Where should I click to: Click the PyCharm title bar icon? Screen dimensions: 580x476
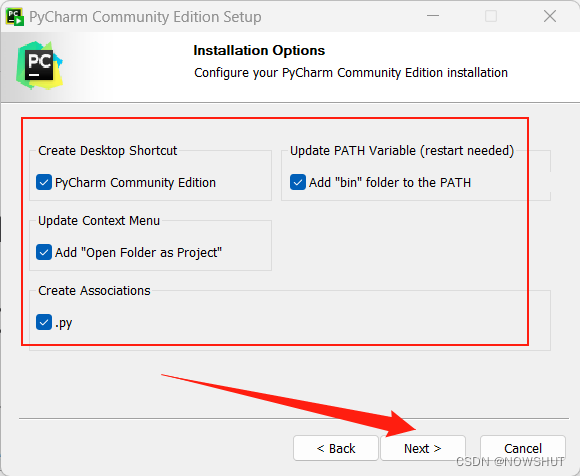point(15,17)
